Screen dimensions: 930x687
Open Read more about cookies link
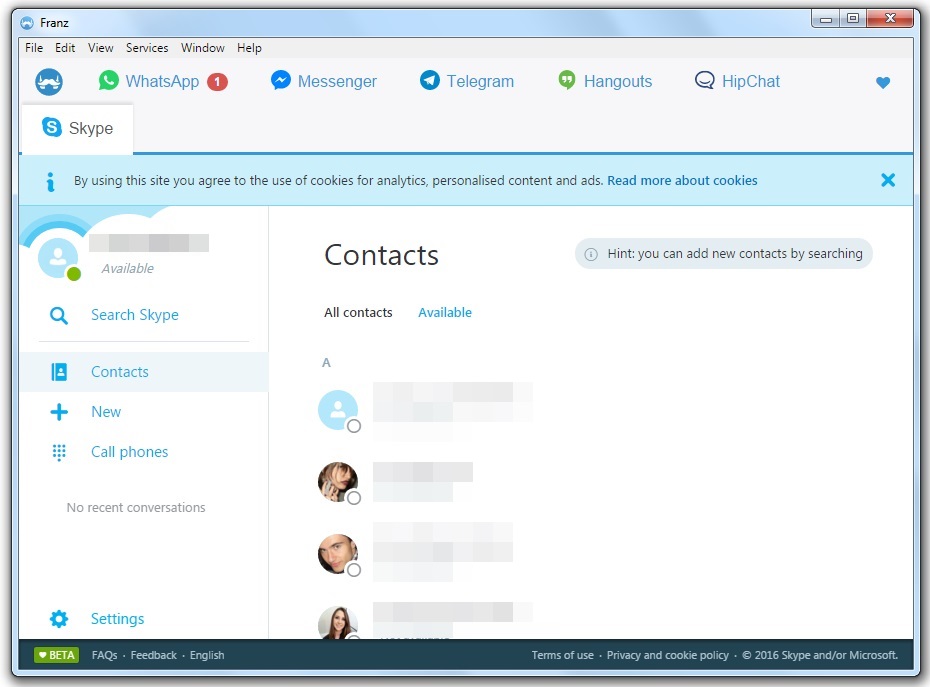pos(682,180)
